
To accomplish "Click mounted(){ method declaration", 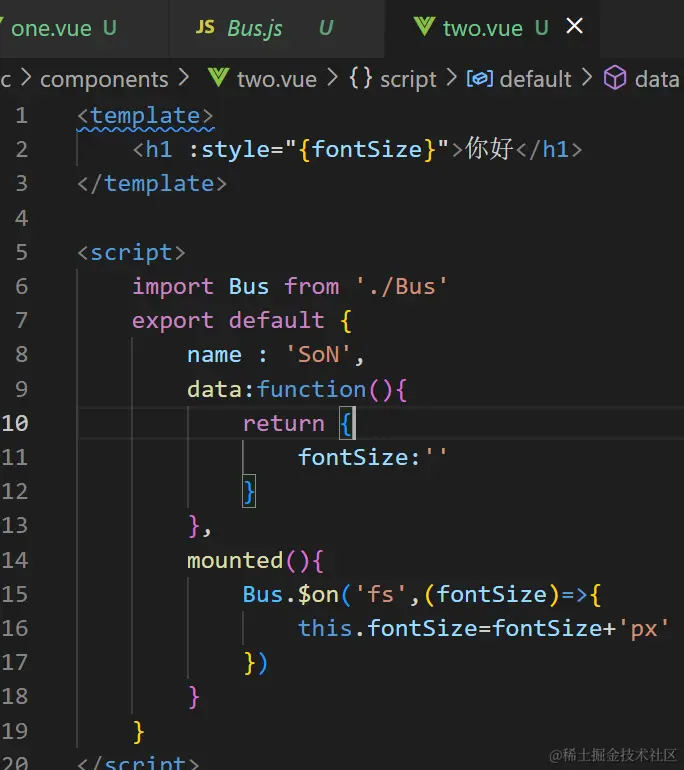I will (x=255, y=561).
